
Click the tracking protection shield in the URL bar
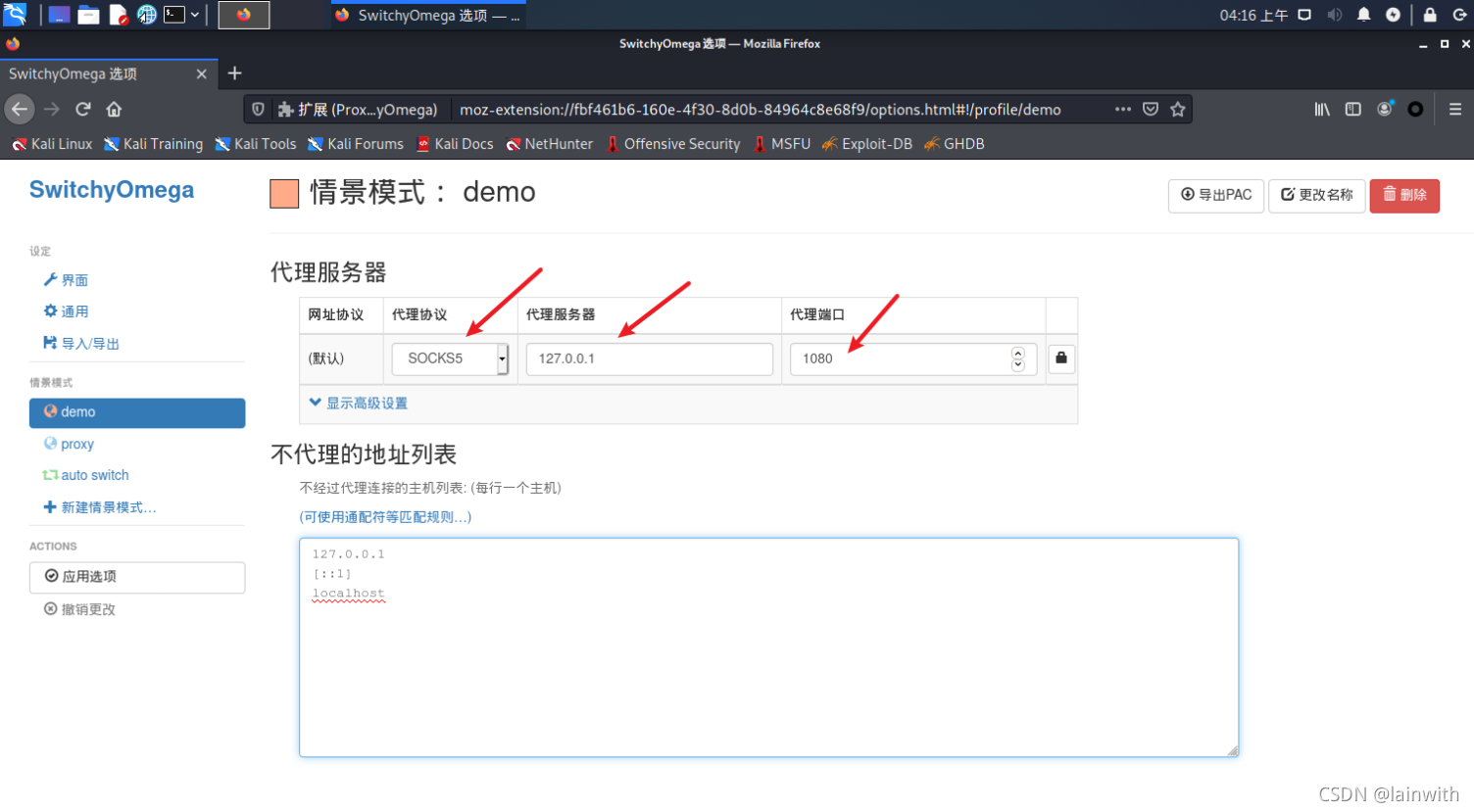click(x=258, y=109)
